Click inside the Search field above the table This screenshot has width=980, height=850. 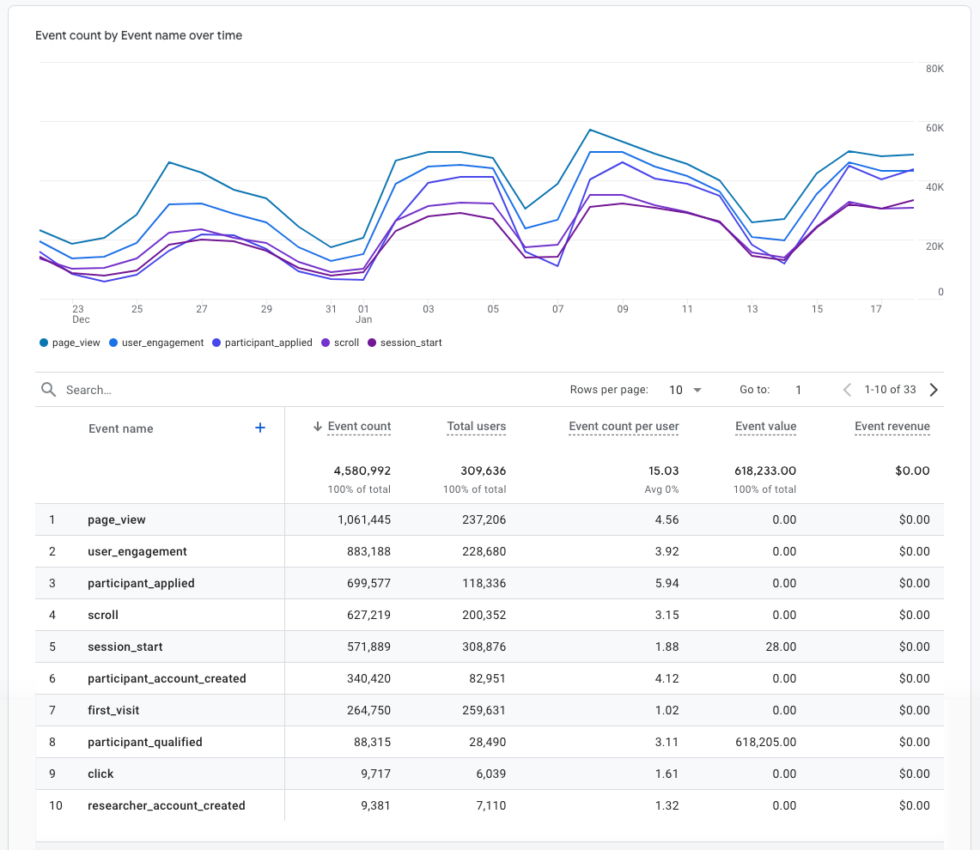[x=120, y=389]
